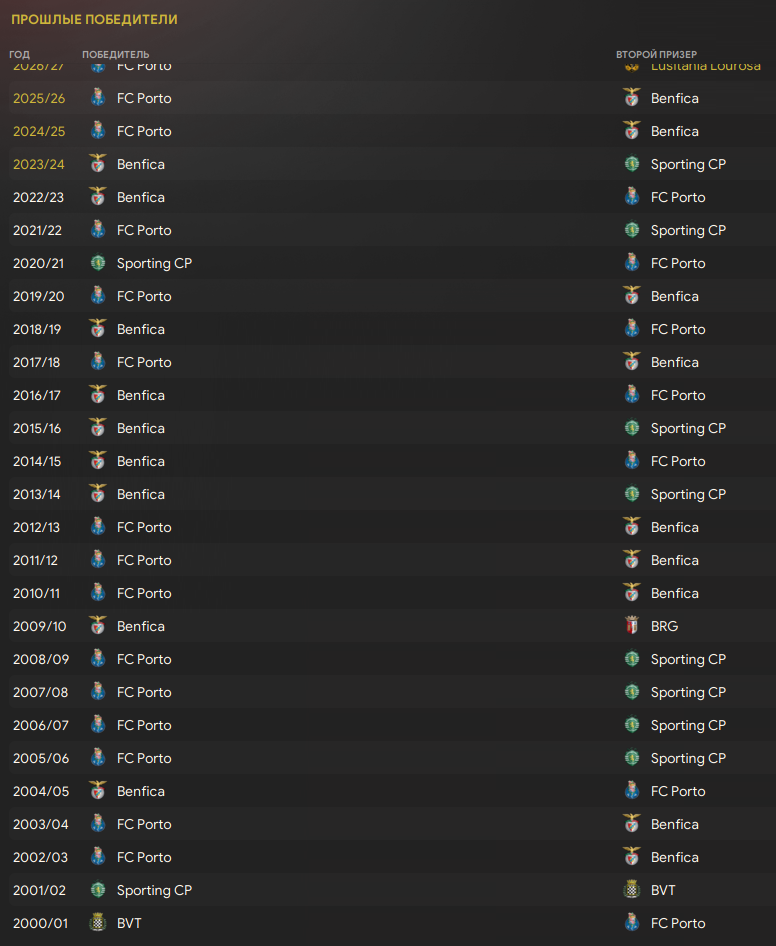Open BVT winner link for 2000/01
The image size is (776, 946).
pyautogui.click(x=129, y=922)
